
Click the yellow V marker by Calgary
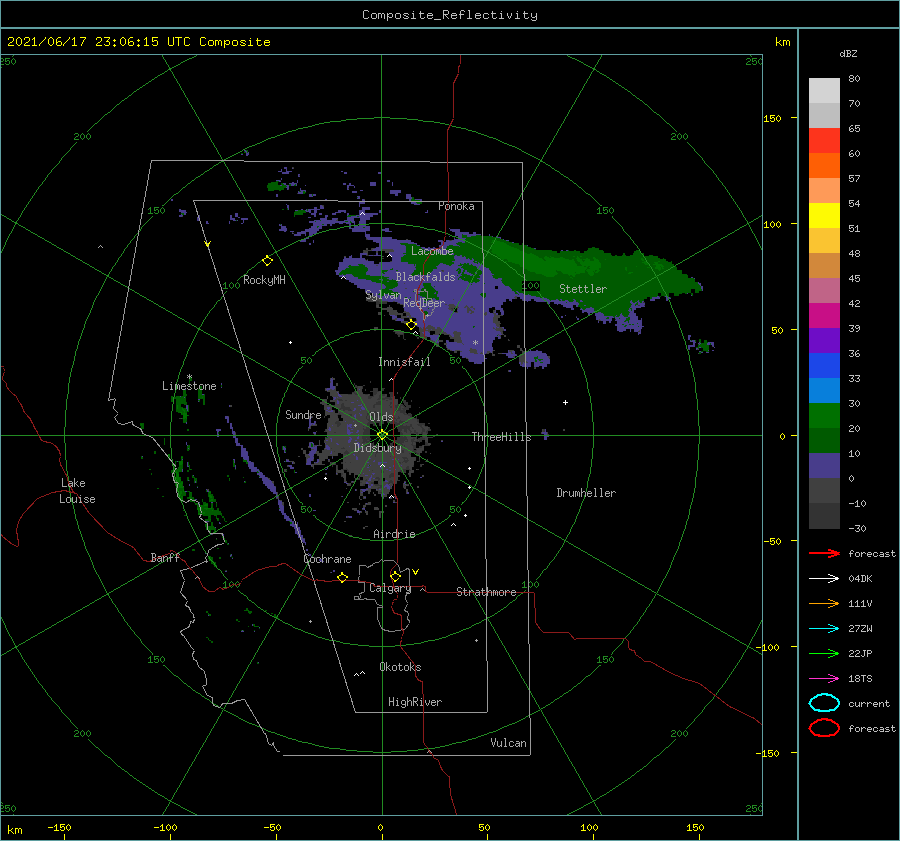tap(416, 572)
